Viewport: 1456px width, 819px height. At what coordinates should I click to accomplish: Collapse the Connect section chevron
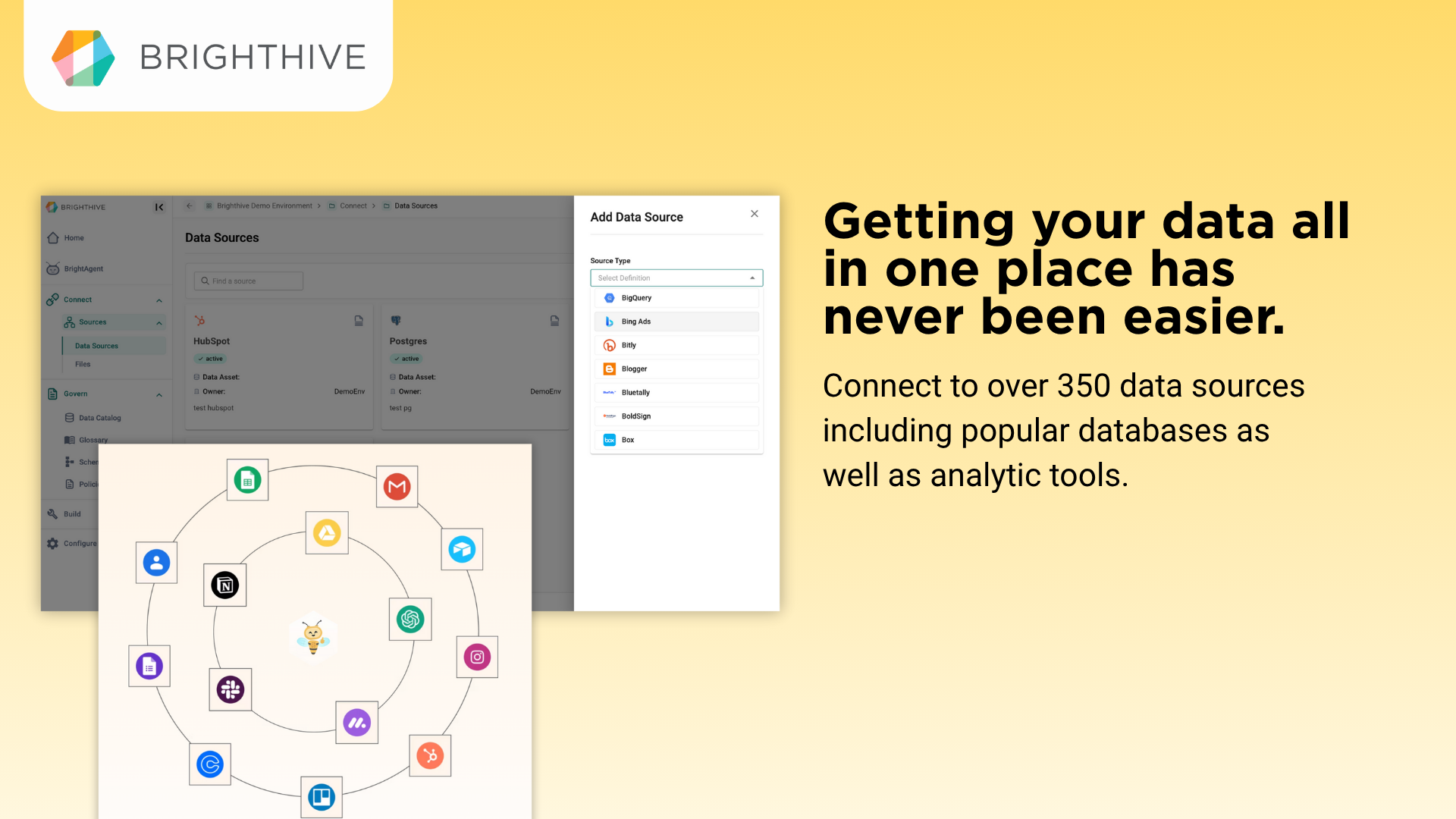(x=159, y=300)
